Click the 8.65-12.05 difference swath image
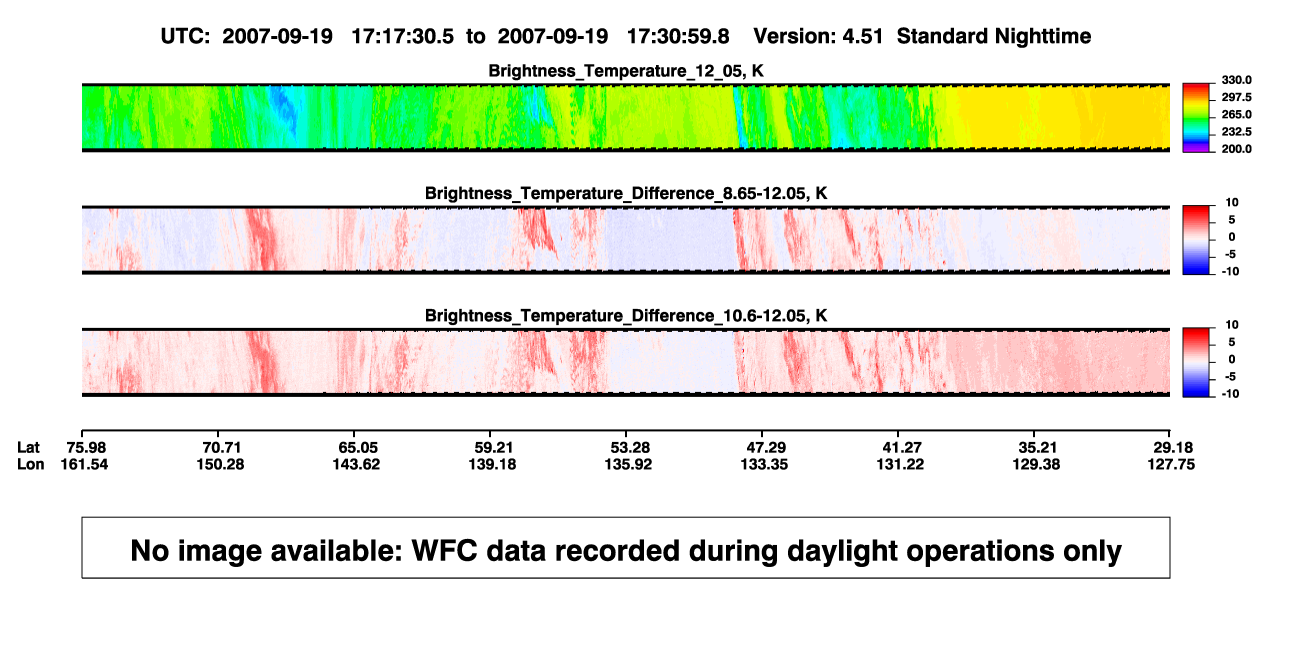1300x667 pixels. (626, 240)
